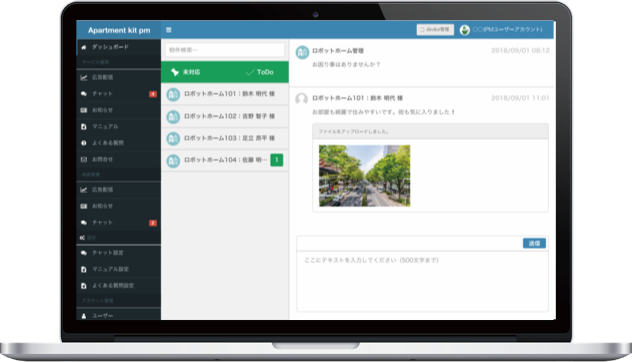Open お知らせ just below チャット badge 4
The width and height of the screenshot is (632, 362).
point(118,110)
